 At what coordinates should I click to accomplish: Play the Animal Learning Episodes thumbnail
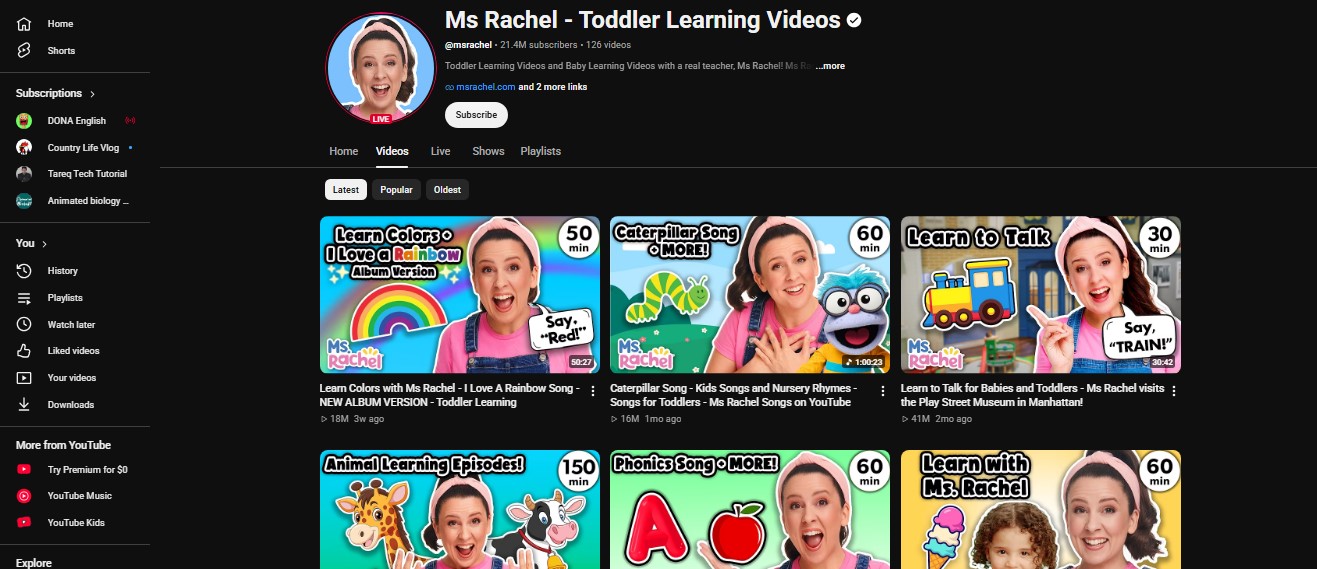460,509
